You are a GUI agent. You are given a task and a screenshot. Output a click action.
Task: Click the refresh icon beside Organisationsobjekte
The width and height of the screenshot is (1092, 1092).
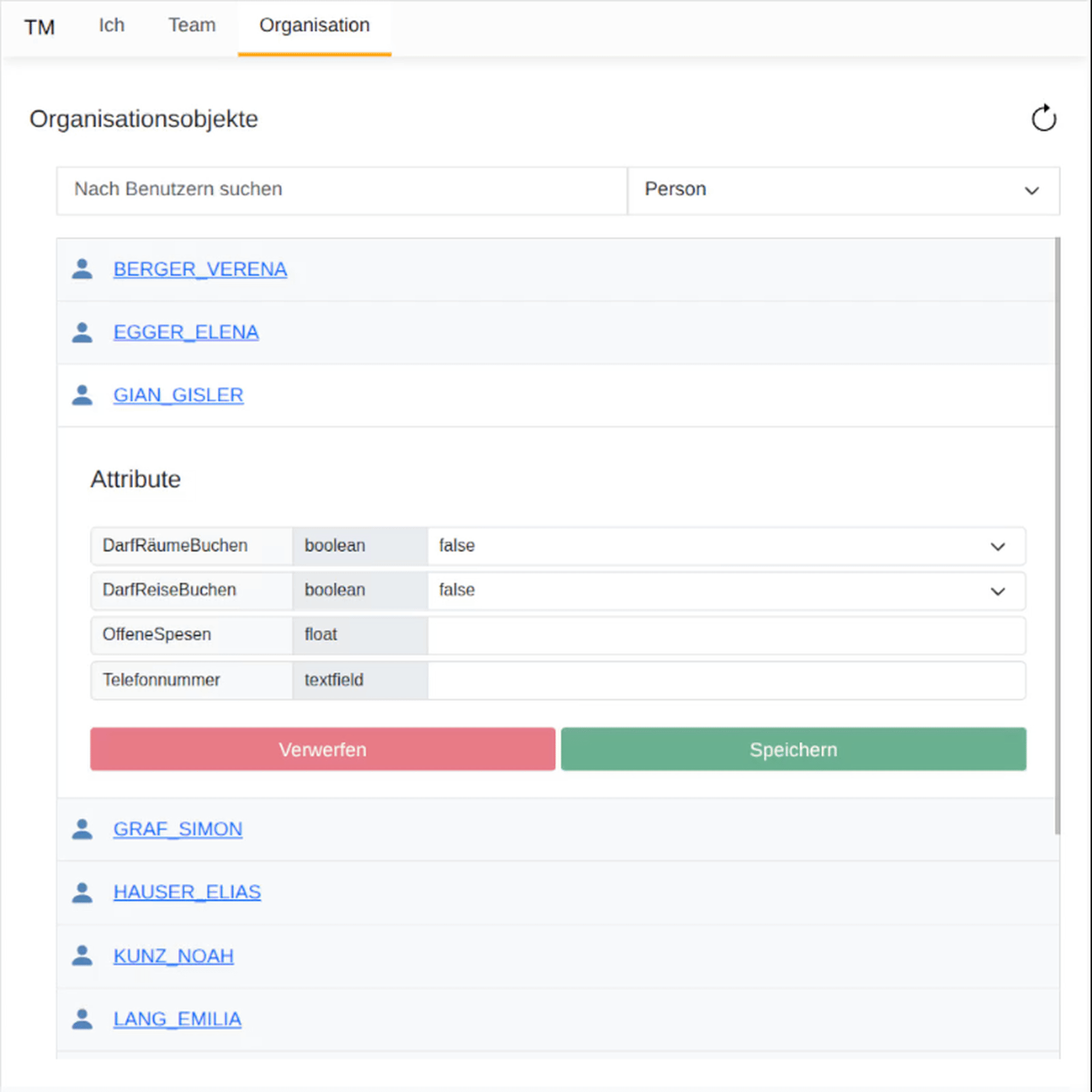[1044, 118]
